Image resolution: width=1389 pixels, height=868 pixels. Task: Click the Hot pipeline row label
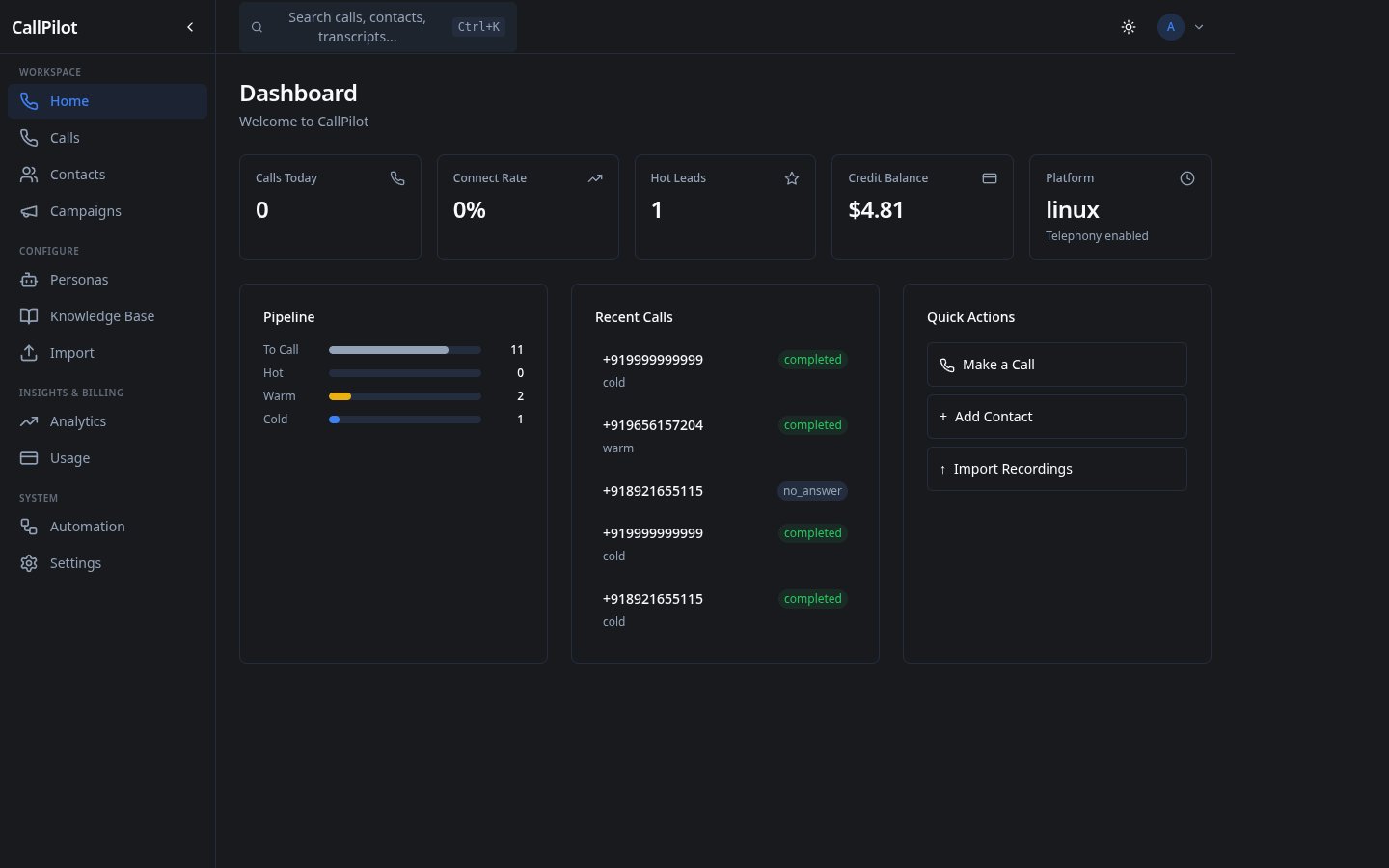point(273,373)
